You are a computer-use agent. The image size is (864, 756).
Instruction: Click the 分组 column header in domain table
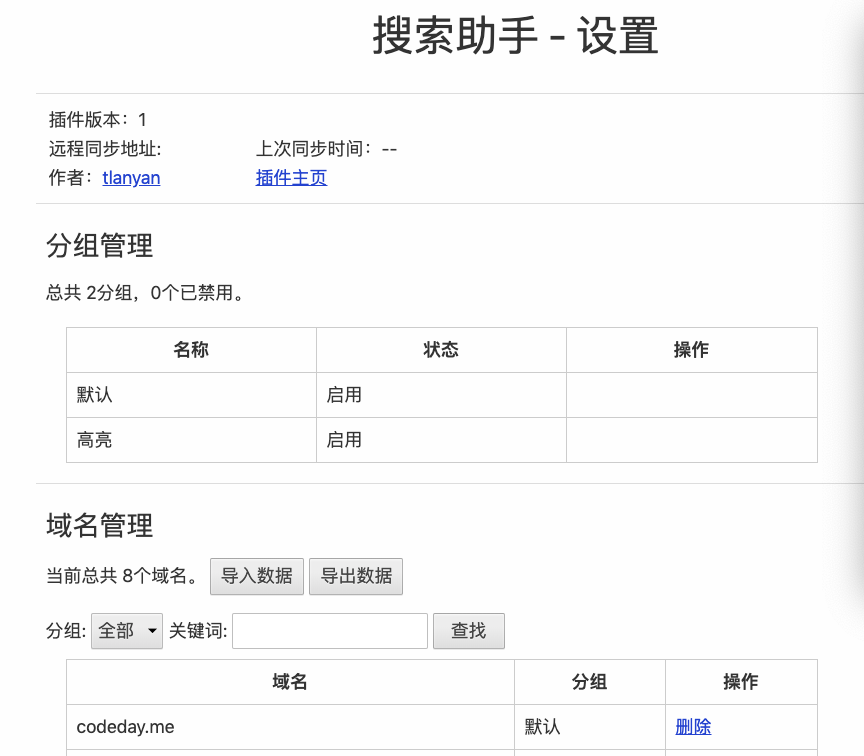tap(589, 681)
